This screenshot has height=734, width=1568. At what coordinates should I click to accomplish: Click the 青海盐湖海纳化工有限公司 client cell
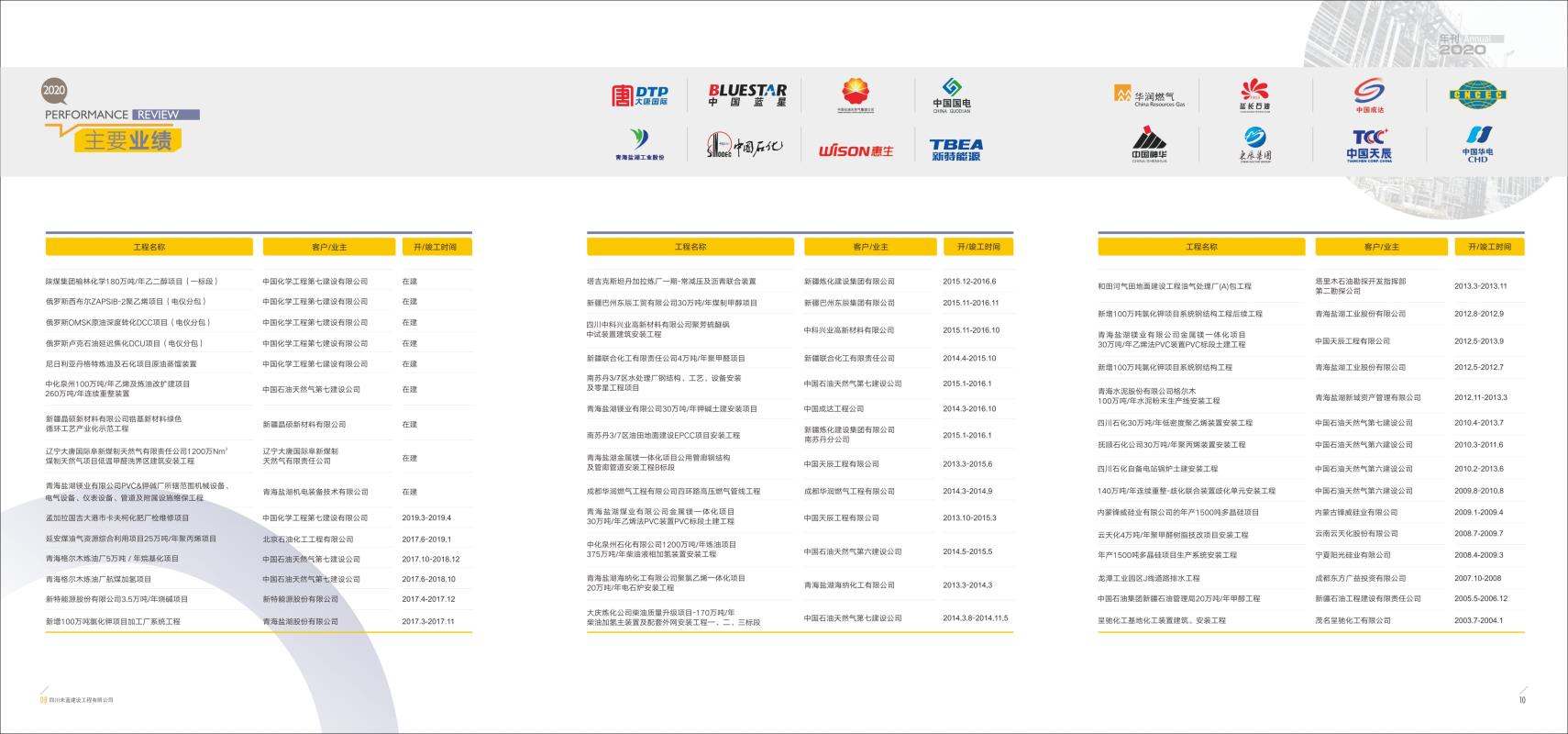(850, 585)
